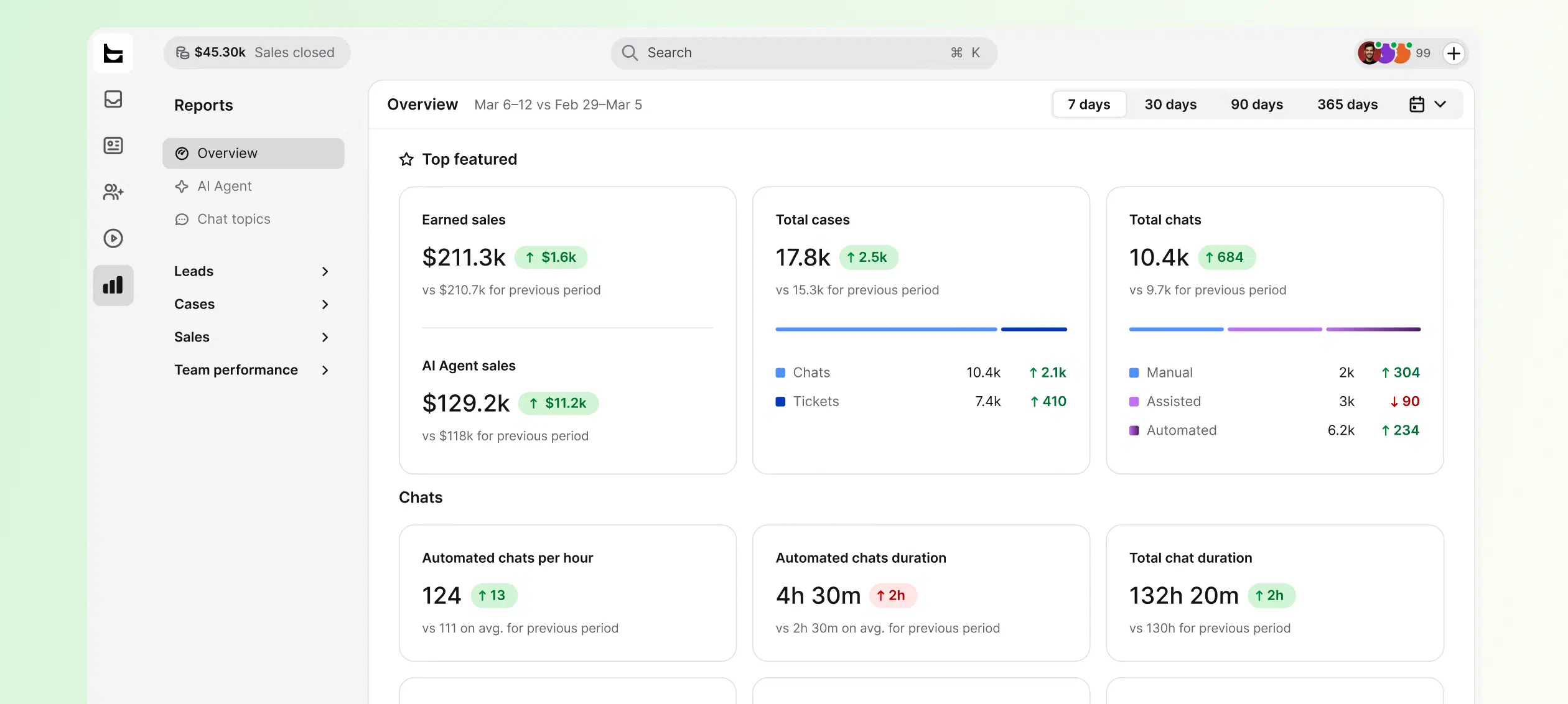Open the AI Agent report
The height and width of the screenshot is (704, 1568).
coord(253,186)
